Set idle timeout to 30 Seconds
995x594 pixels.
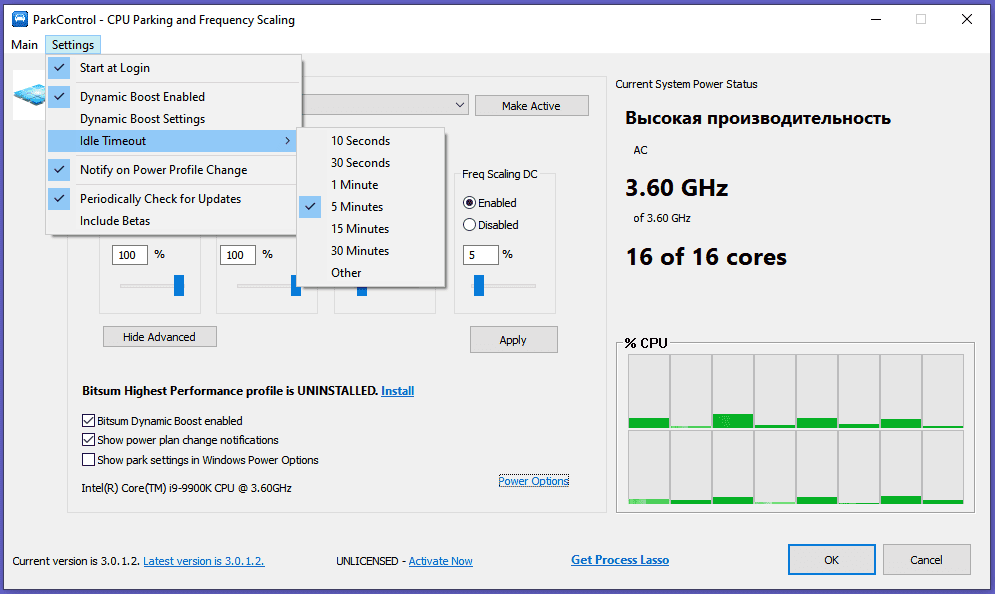371,162
